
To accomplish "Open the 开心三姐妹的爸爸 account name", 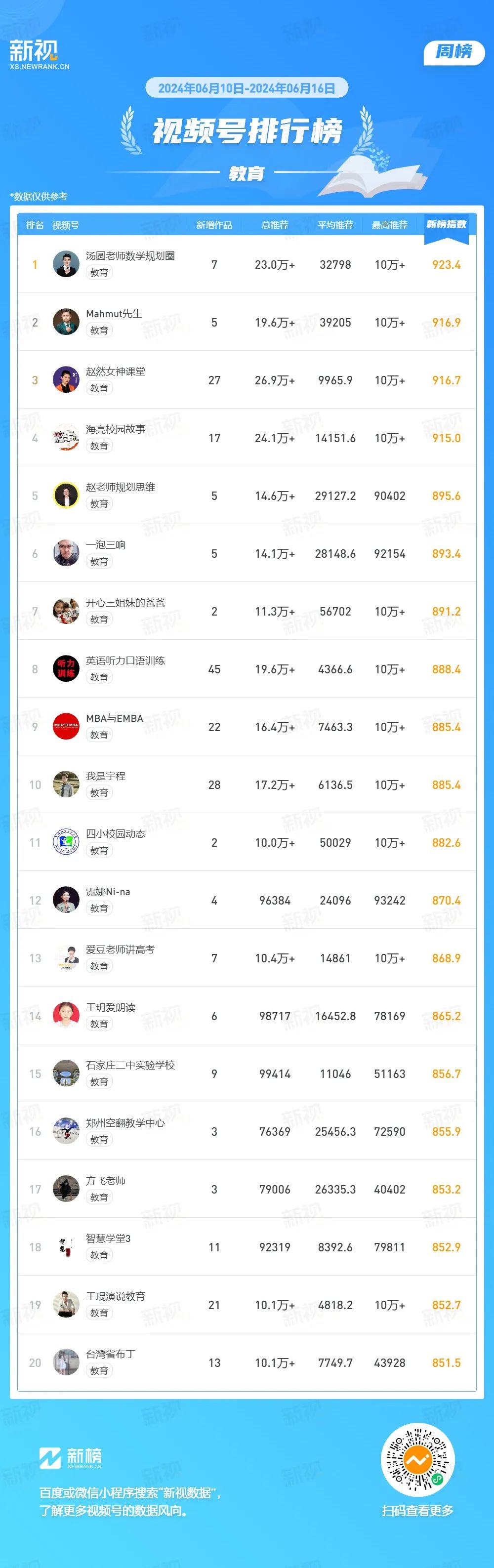I will tap(125, 603).
